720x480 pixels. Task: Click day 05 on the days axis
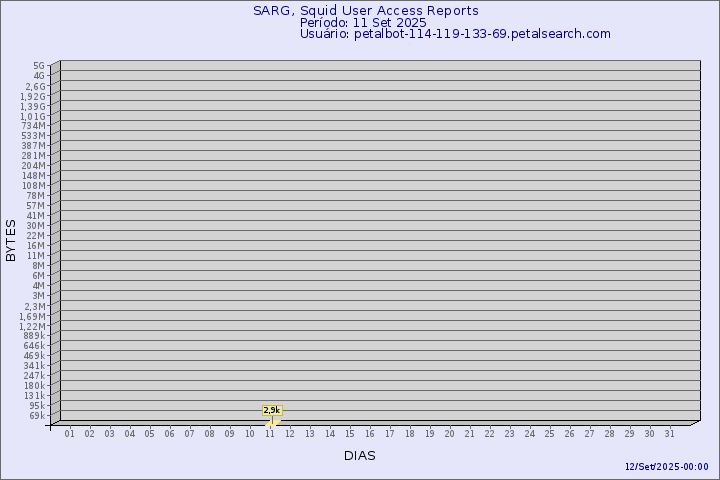coord(149,434)
